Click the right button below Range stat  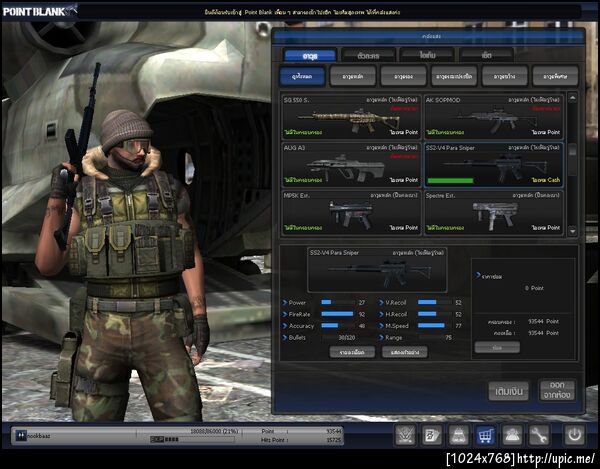pyautogui.click(x=404, y=352)
